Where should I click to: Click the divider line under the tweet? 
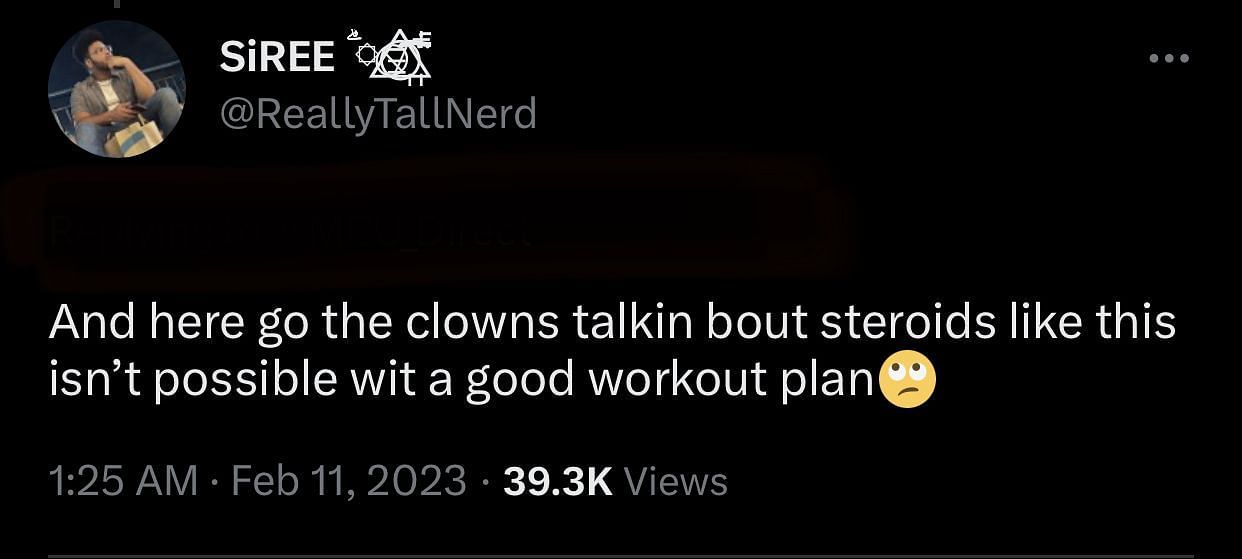coord(621,553)
